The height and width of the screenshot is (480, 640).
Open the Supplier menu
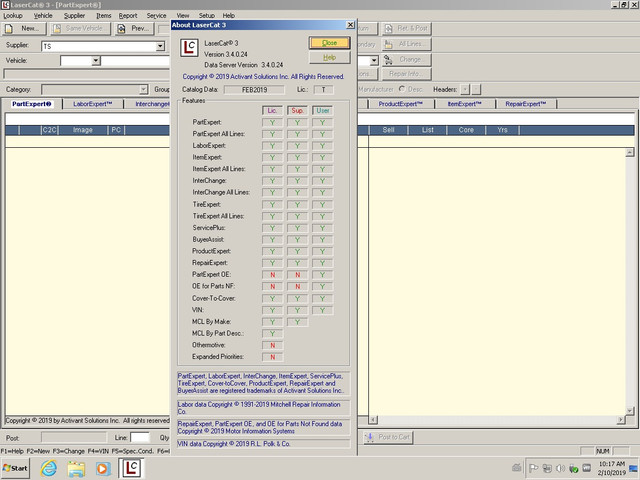pyautogui.click(x=74, y=16)
